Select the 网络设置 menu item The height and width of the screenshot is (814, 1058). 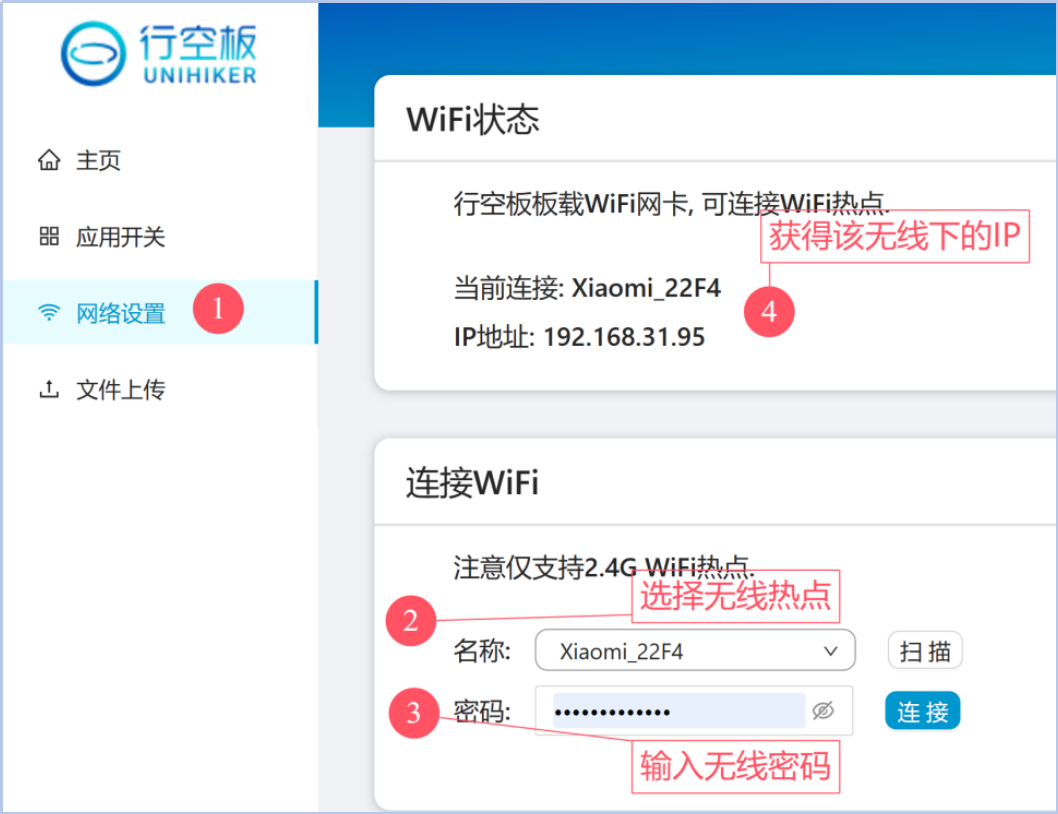[x=159, y=313]
